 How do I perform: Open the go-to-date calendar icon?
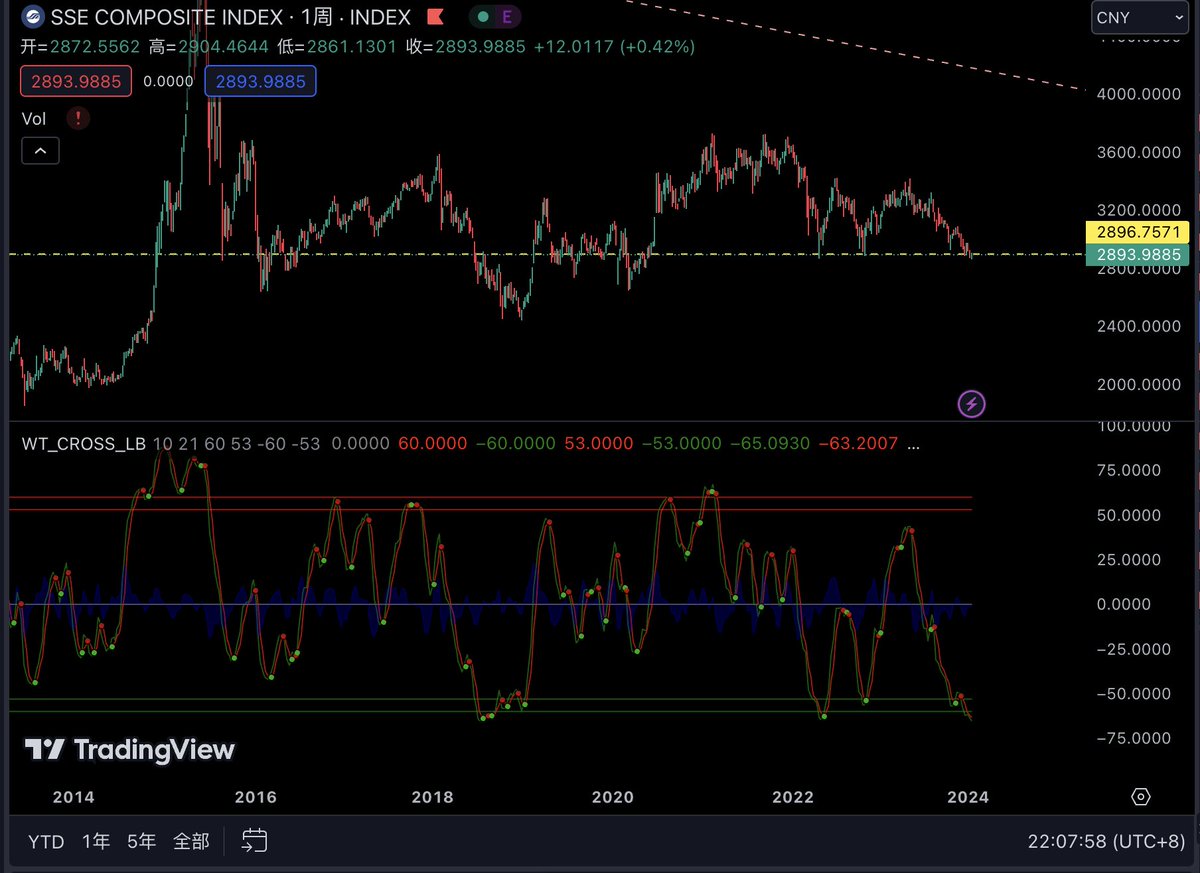click(254, 841)
